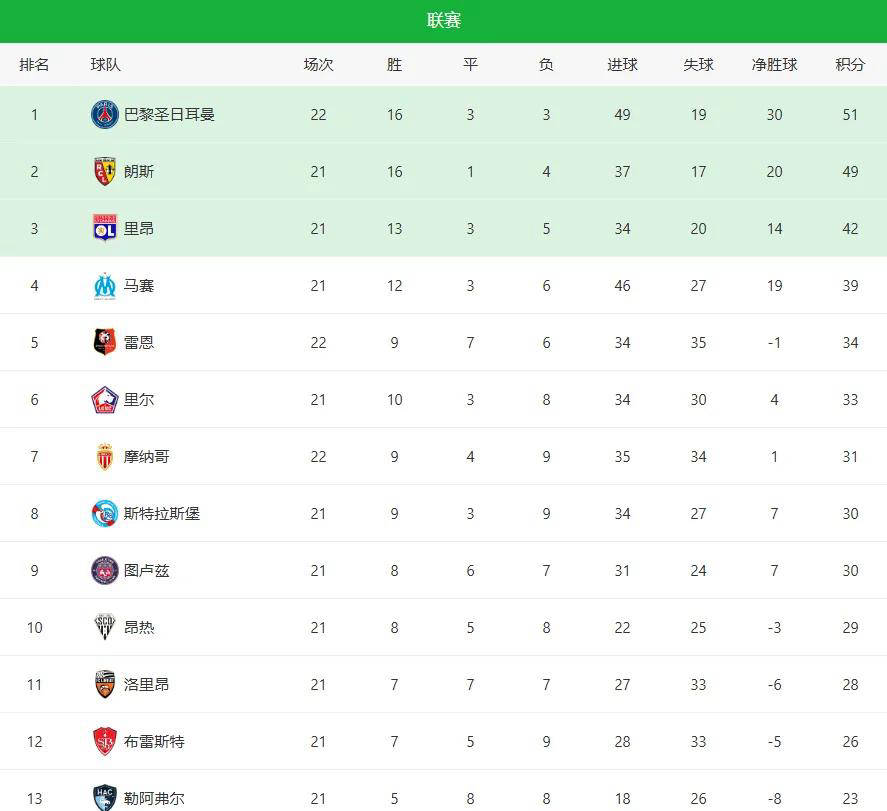Click the Strasbourg club logo
This screenshot has width=887, height=811.
[x=105, y=514]
